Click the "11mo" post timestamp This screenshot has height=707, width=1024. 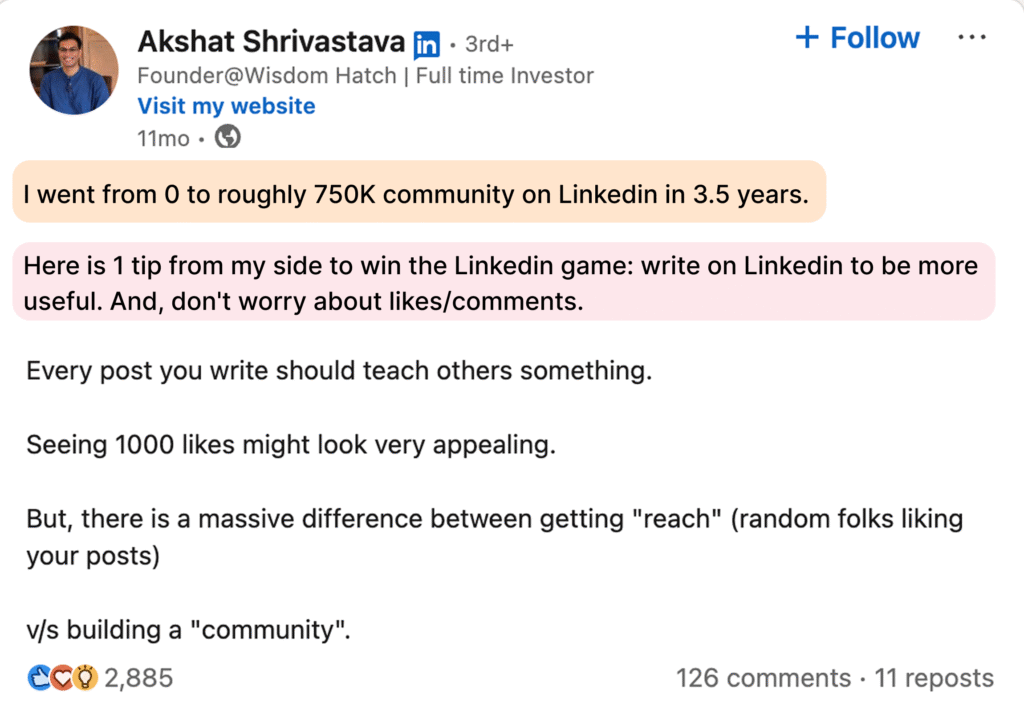click(x=163, y=138)
